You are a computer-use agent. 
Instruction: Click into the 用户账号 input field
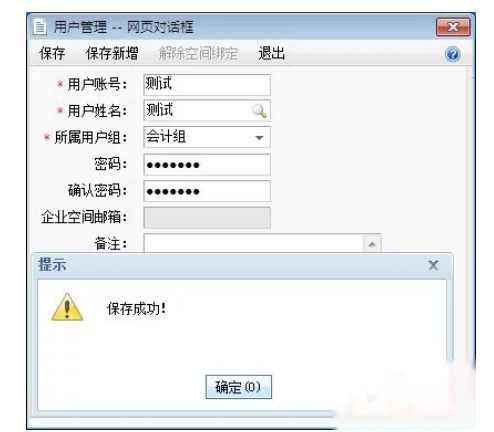(207, 84)
